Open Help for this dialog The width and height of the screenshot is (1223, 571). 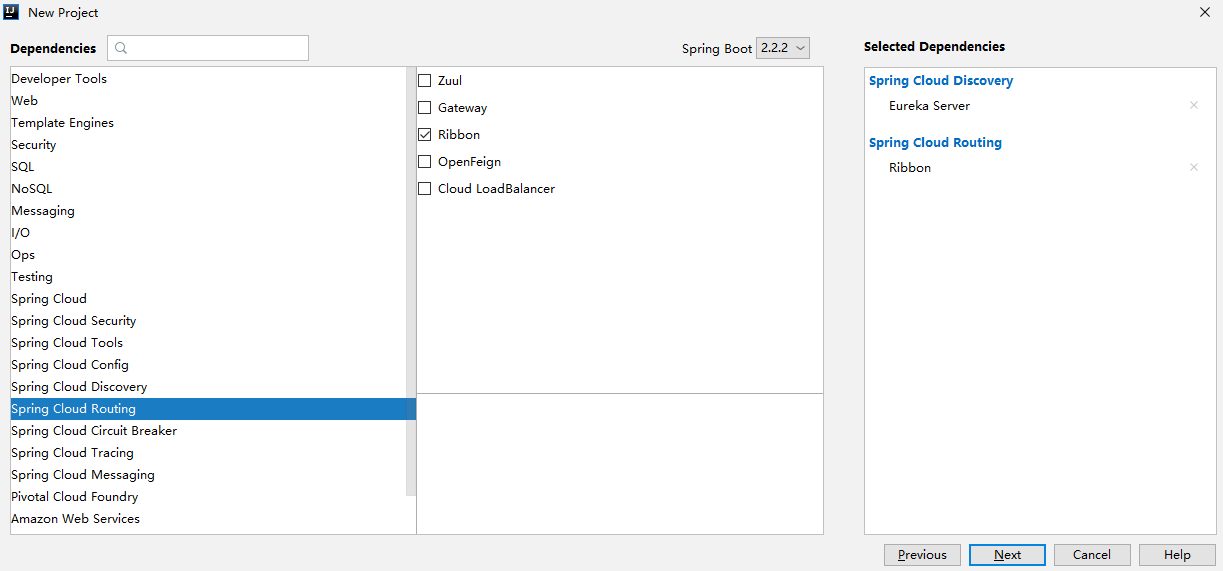pos(1177,555)
